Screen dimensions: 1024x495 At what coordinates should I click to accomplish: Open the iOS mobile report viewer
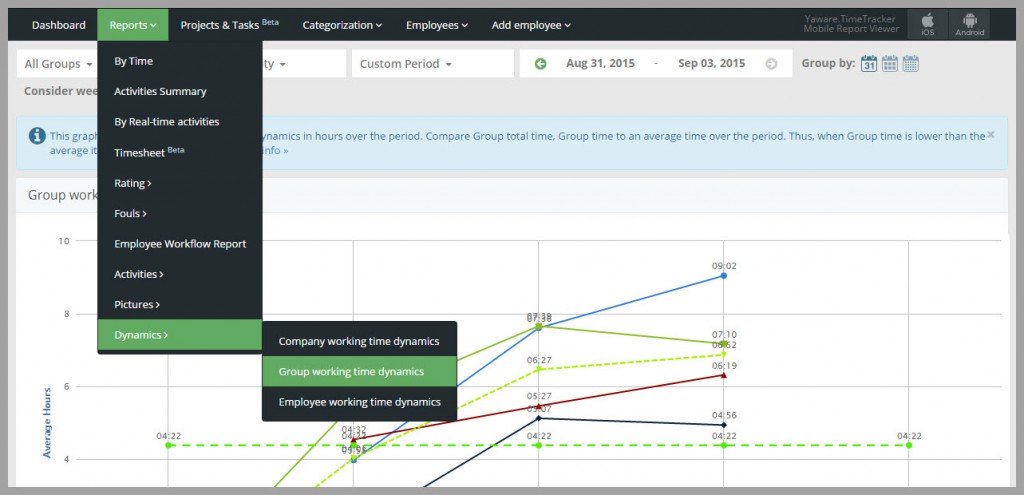click(927, 25)
